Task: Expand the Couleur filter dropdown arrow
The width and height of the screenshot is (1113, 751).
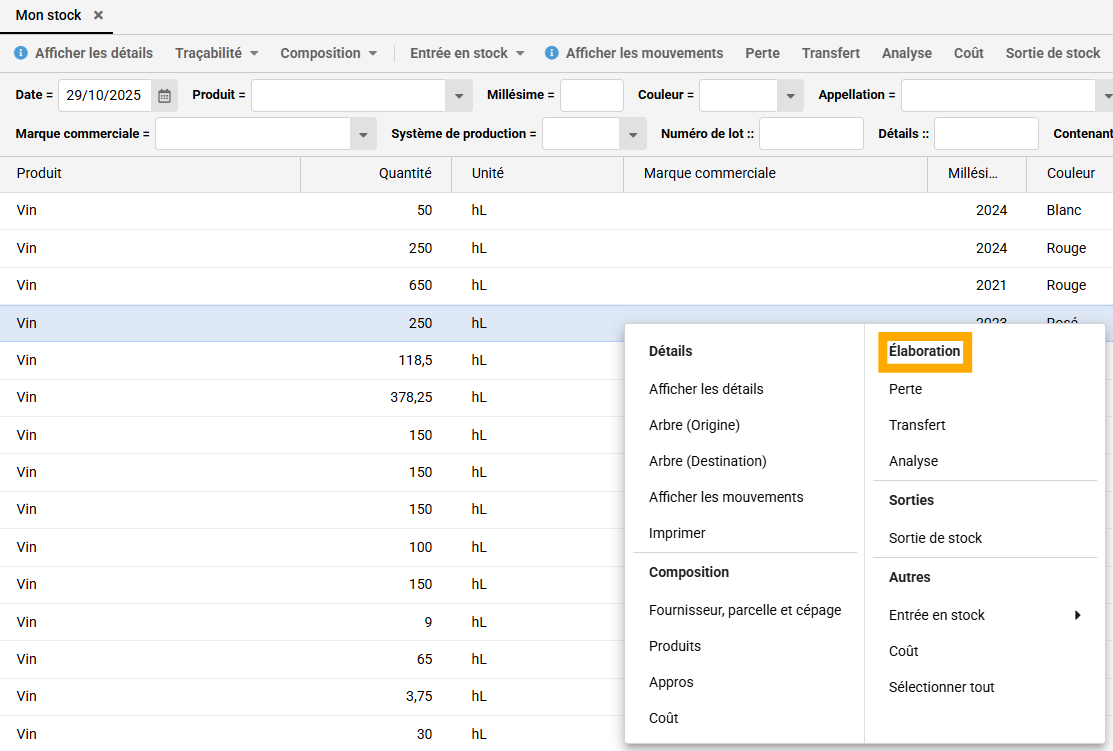Action: (790, 96)
